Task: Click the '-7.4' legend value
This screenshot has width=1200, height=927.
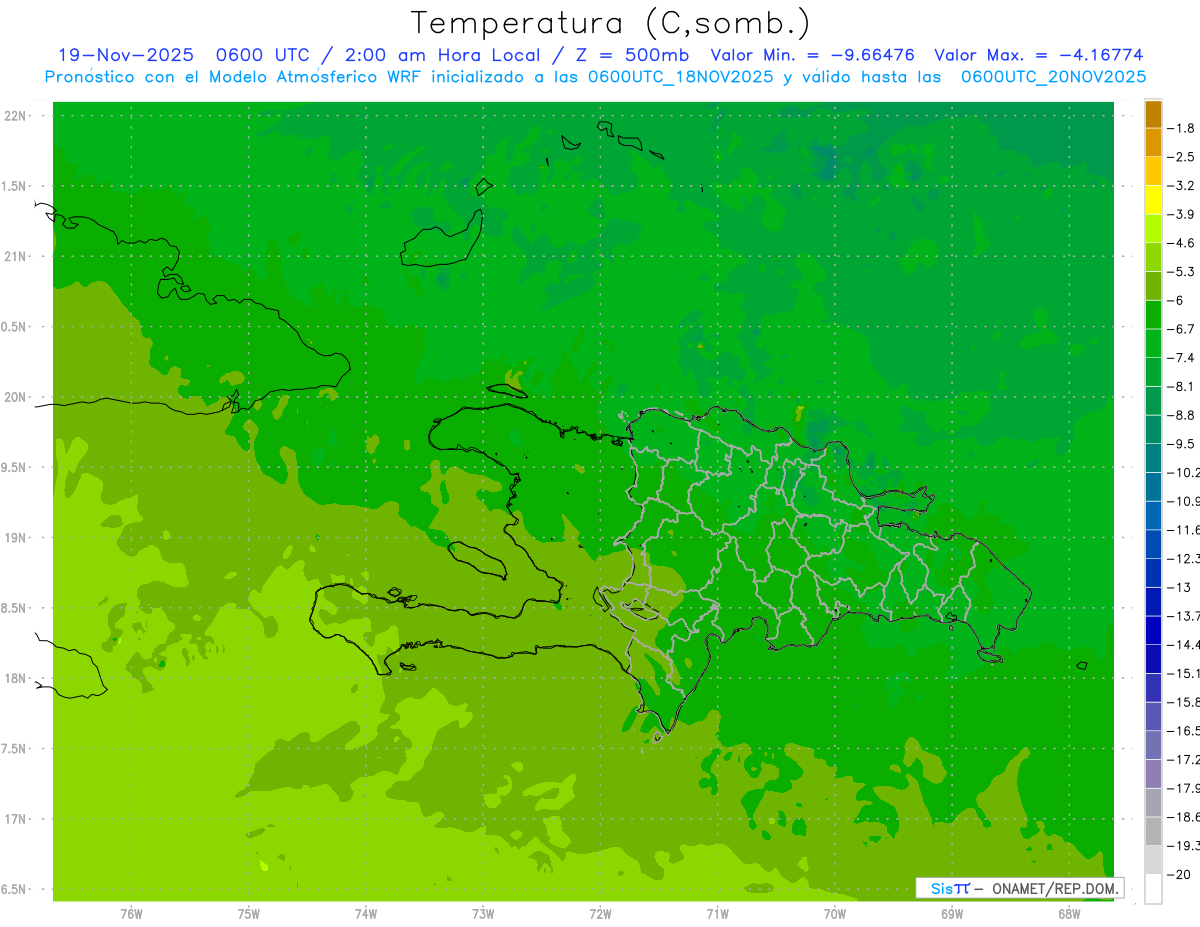Action: click(x=1181, y=358)
